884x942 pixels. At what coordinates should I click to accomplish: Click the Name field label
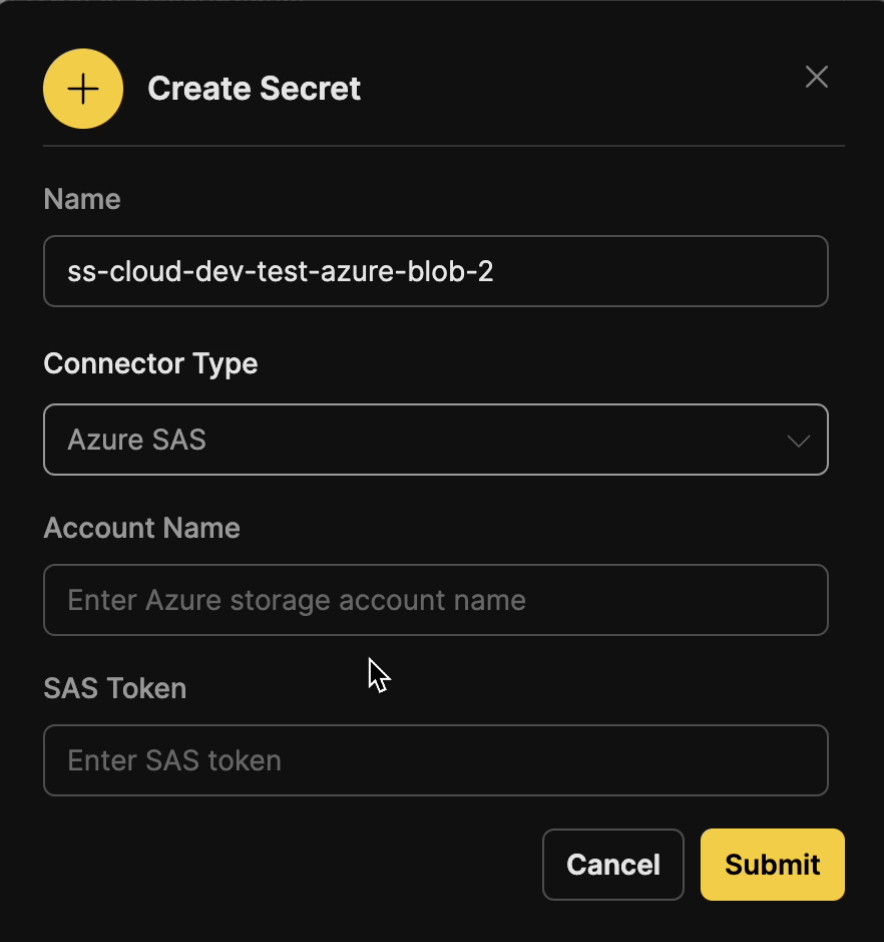(x=82, y=199)
